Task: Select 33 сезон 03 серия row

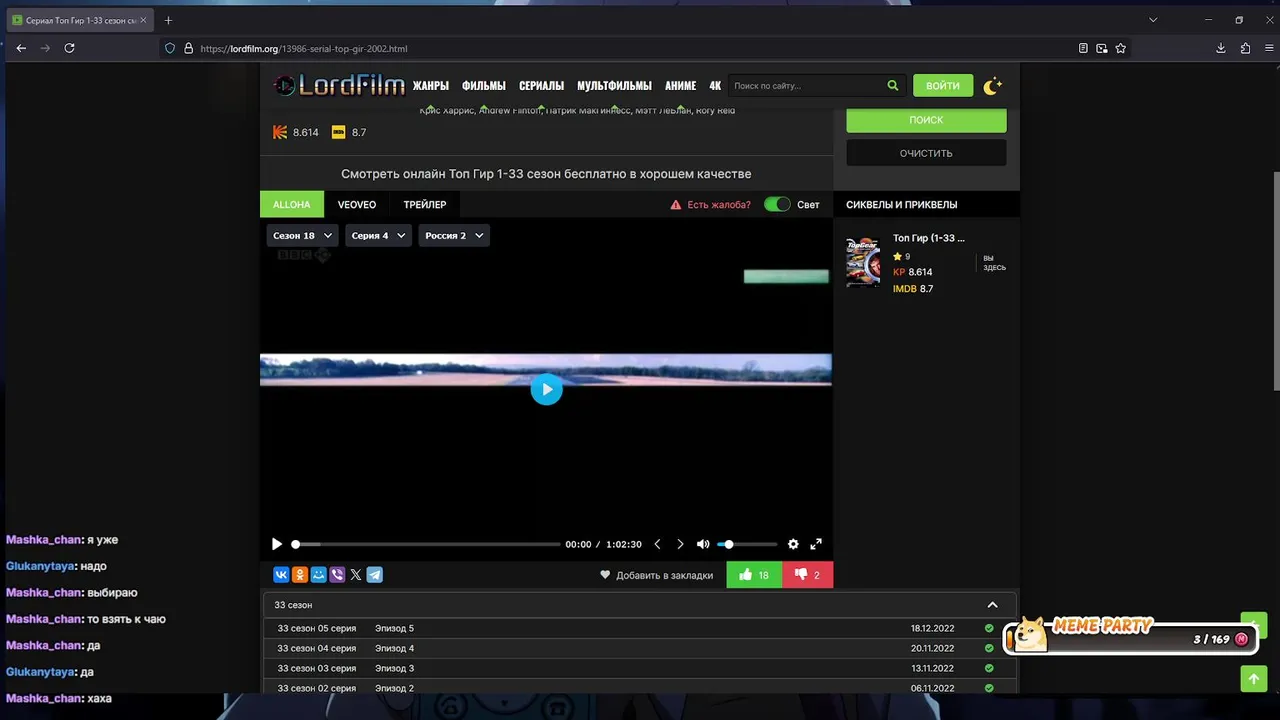Action: [x=639, y=668]
